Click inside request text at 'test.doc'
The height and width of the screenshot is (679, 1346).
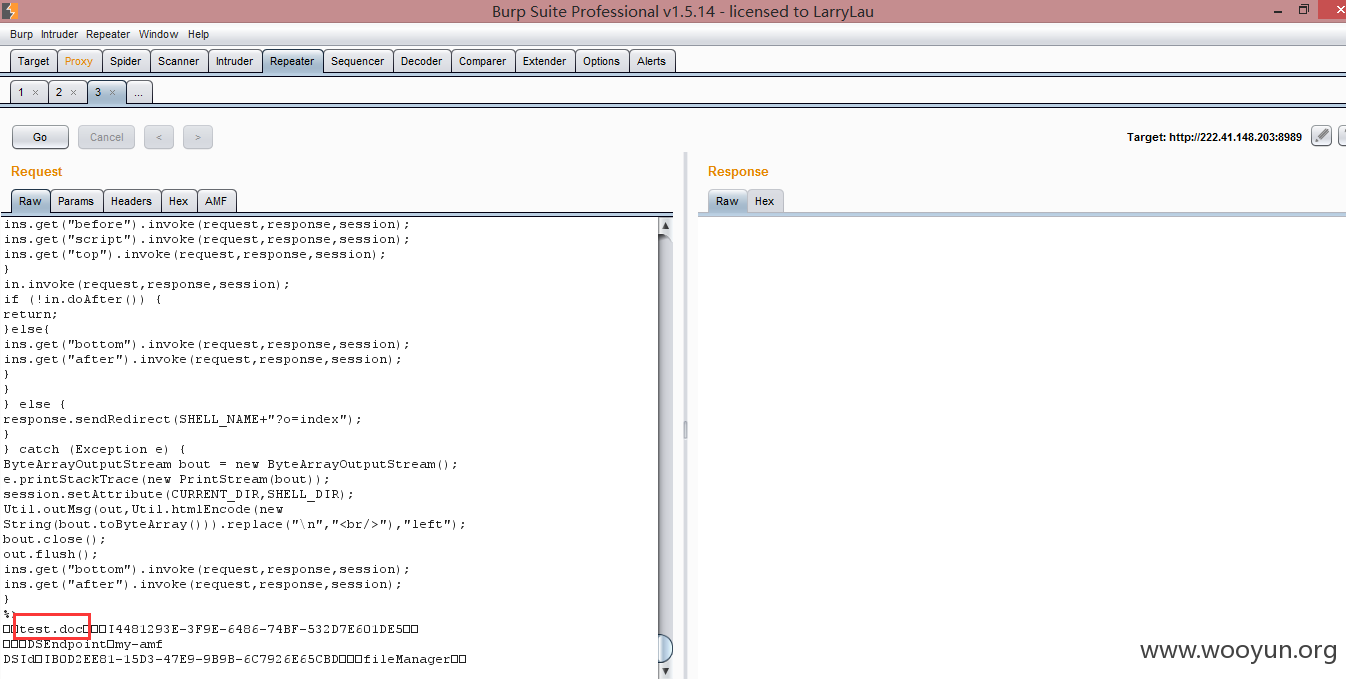[52, 629]
